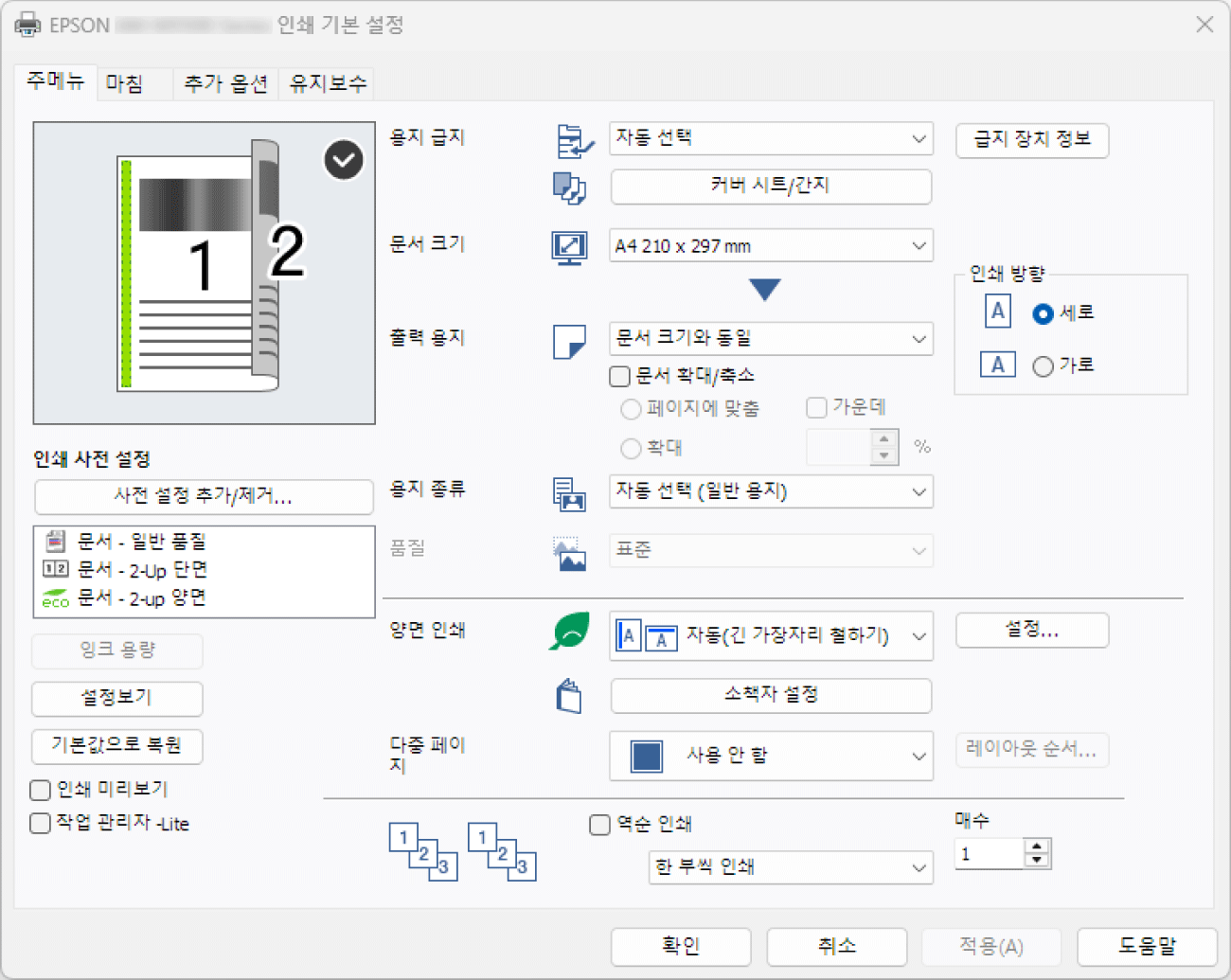Open the 유지보수 maintenance tab
This screenshot has width=1231, height=980.
point(328,83)
